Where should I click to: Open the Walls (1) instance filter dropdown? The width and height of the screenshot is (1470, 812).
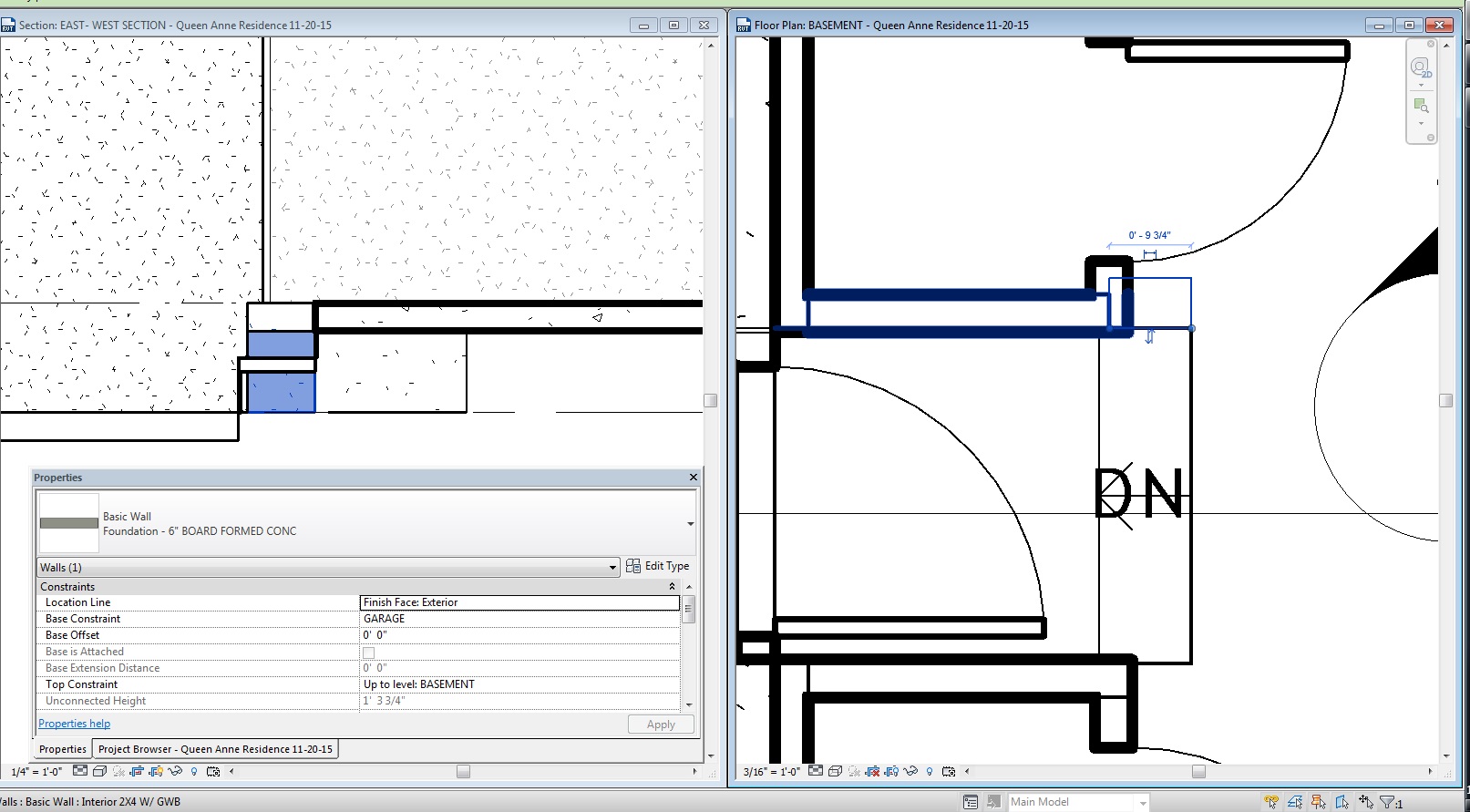click(328, 567)
